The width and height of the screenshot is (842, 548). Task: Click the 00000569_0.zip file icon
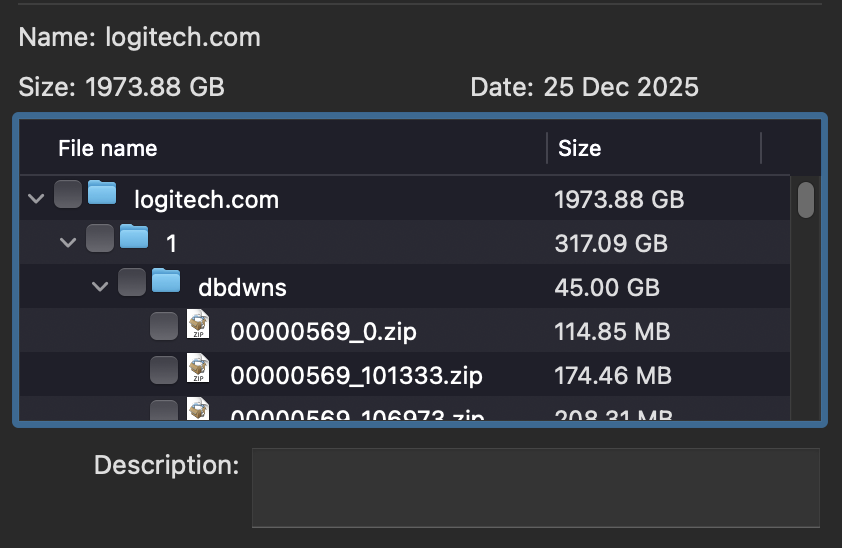click(198, 326)
